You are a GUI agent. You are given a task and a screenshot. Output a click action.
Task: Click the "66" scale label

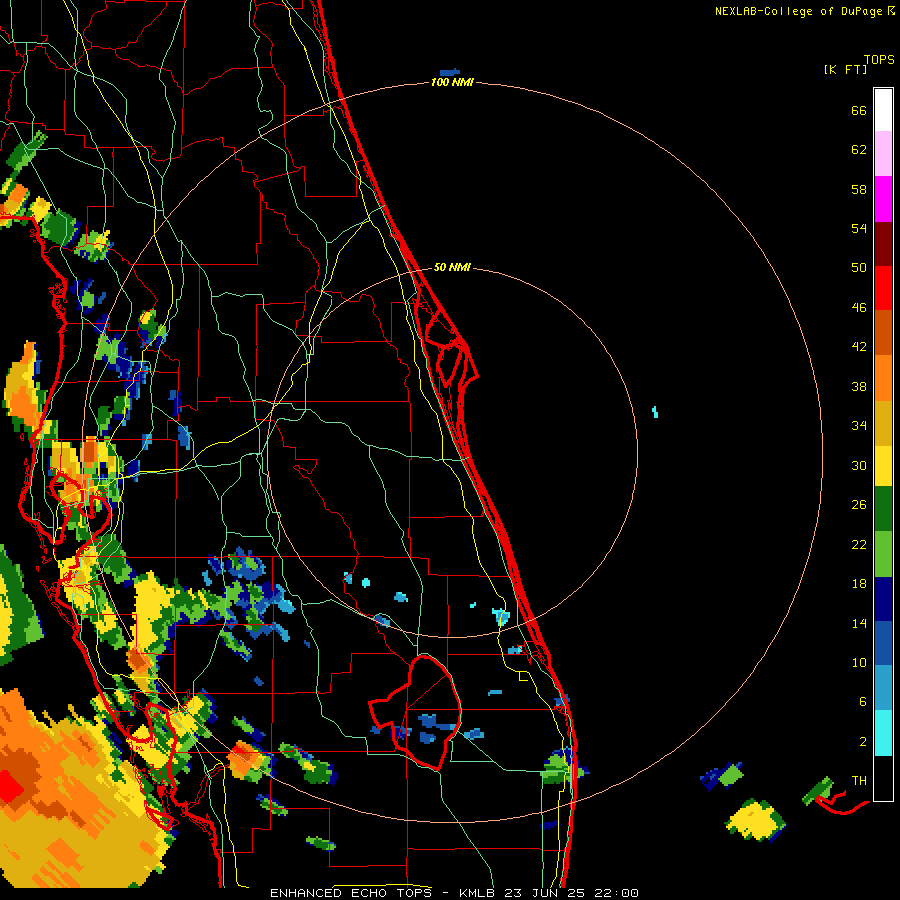(859, 110)
